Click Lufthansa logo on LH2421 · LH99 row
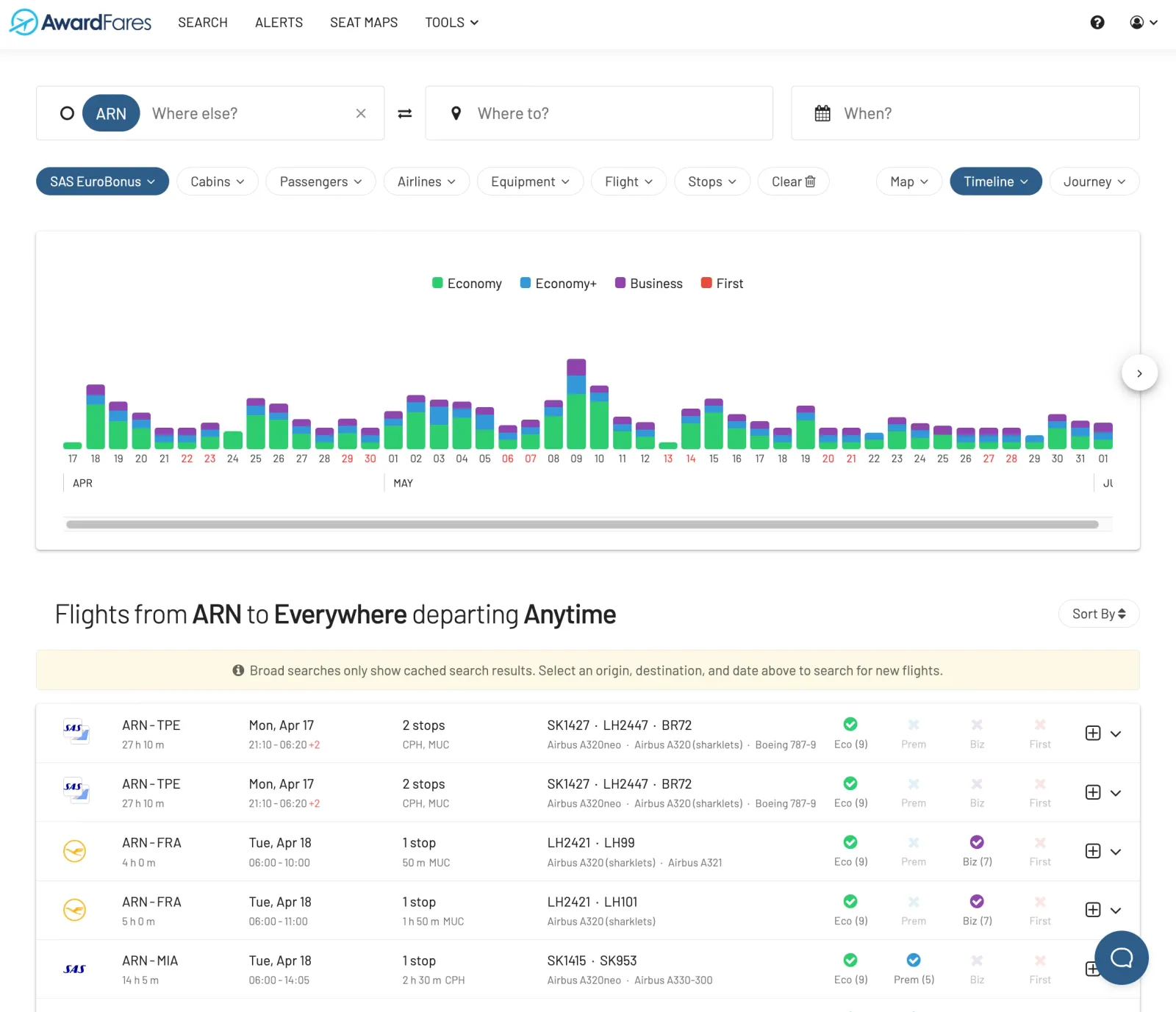The image size is (1176, 1012). point(75,851)
